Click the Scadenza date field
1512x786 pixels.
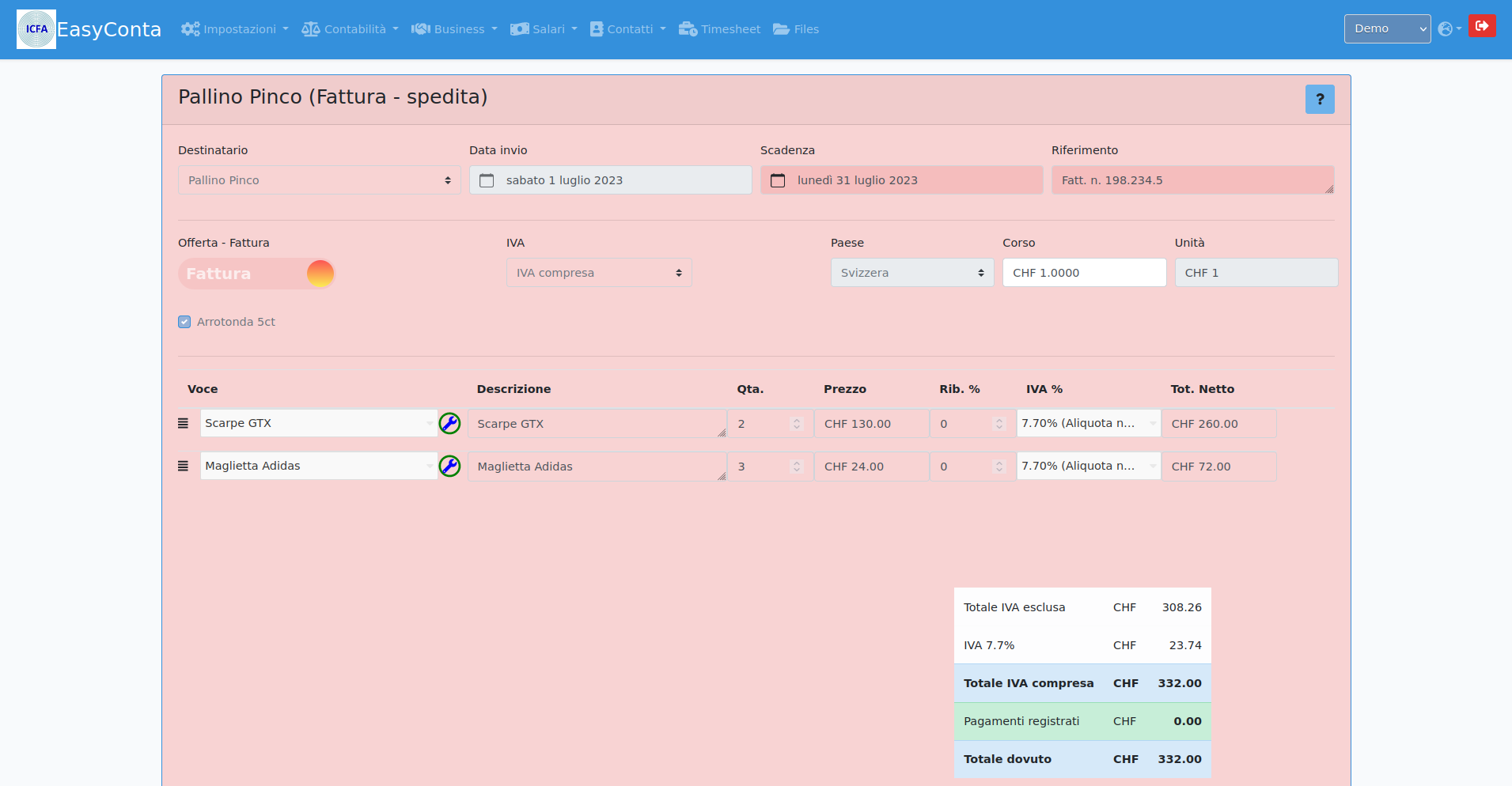(x=901, y=180)
